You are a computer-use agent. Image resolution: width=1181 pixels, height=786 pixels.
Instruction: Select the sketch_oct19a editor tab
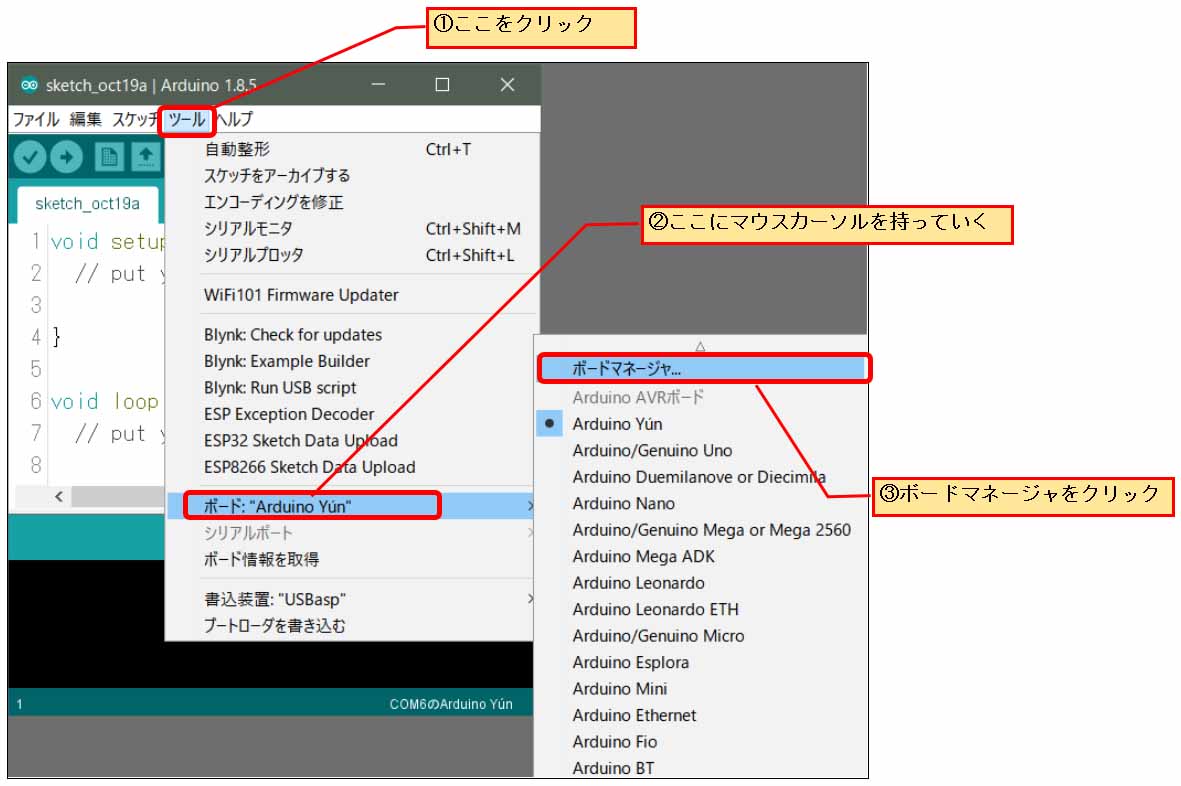(87, 204)
